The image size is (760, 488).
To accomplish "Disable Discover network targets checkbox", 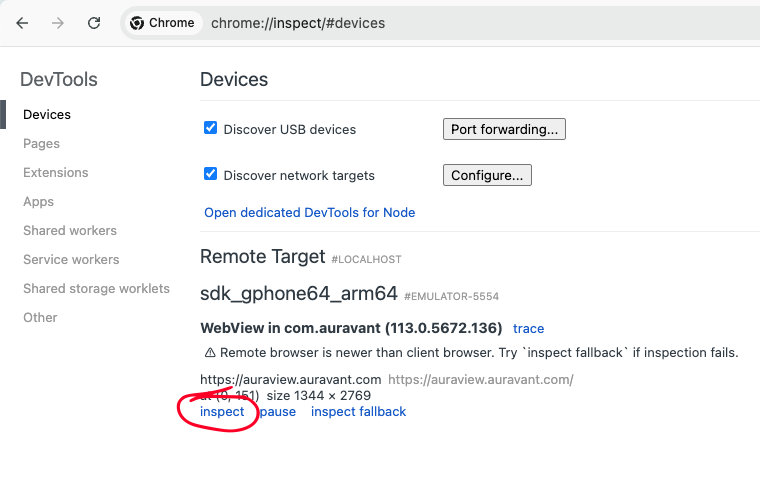I will (x=210, y=173).
